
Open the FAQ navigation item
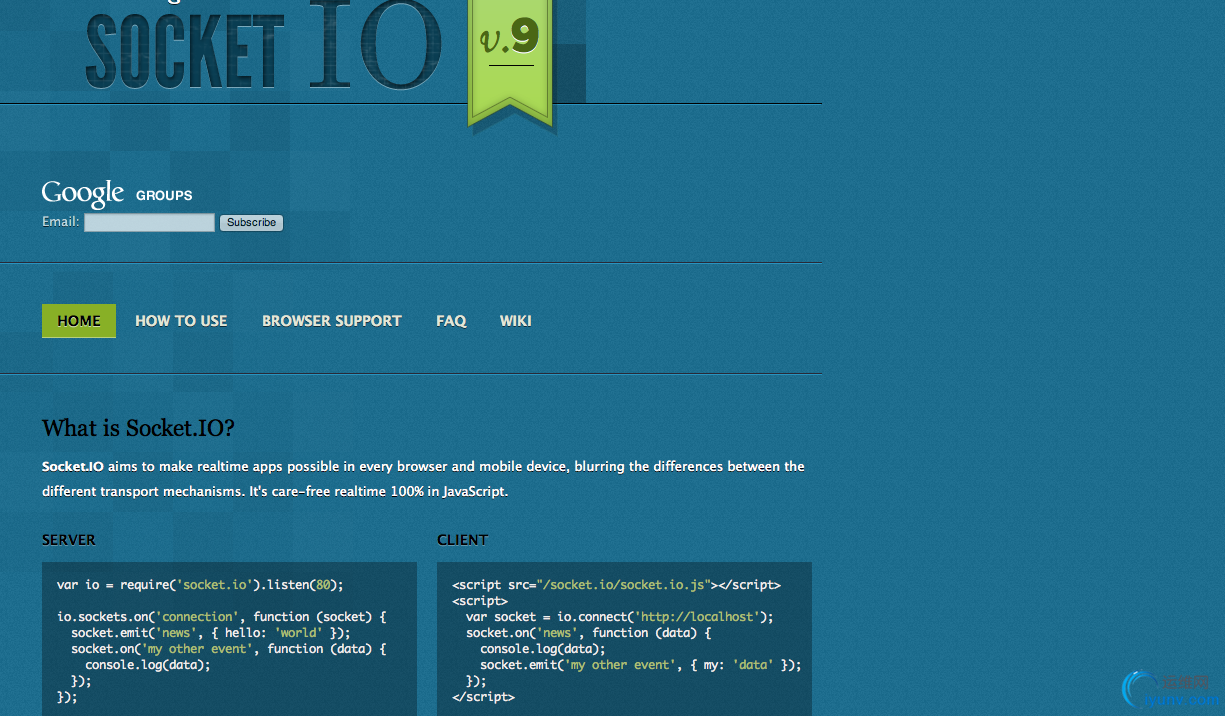451,321
